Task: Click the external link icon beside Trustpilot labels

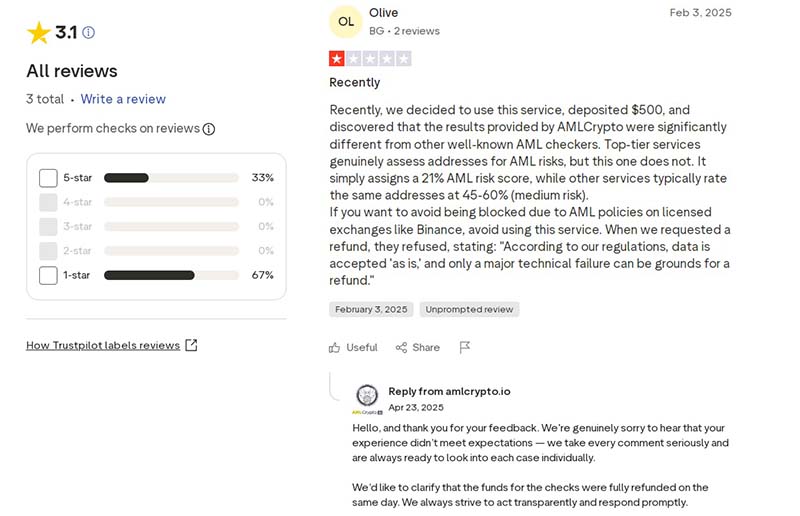Action: point(191,346)
